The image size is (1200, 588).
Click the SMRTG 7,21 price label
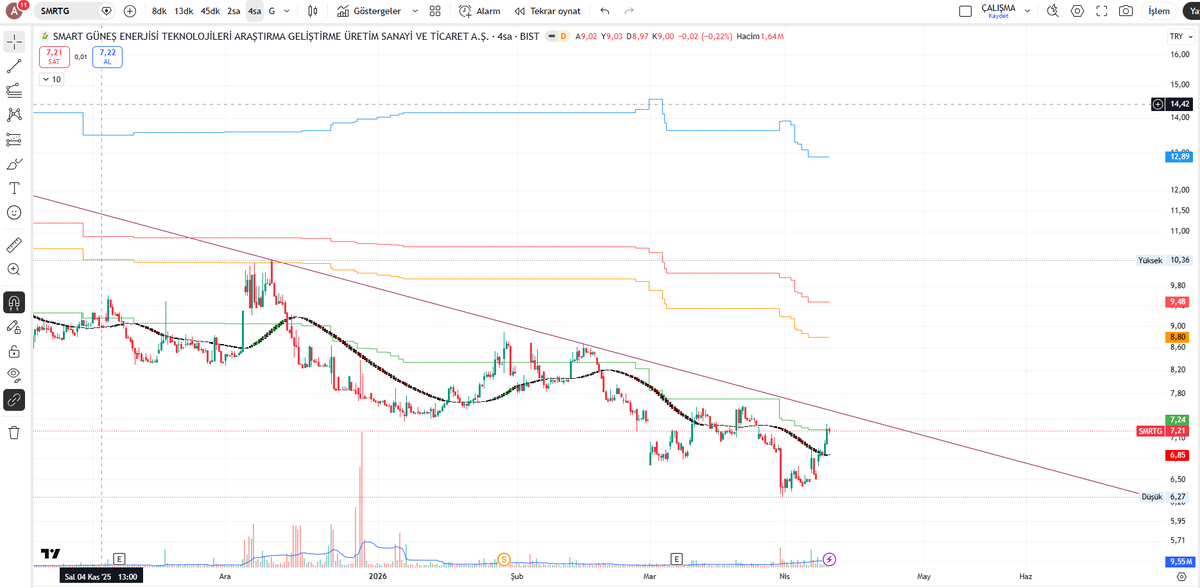[x=1164, y=431]
